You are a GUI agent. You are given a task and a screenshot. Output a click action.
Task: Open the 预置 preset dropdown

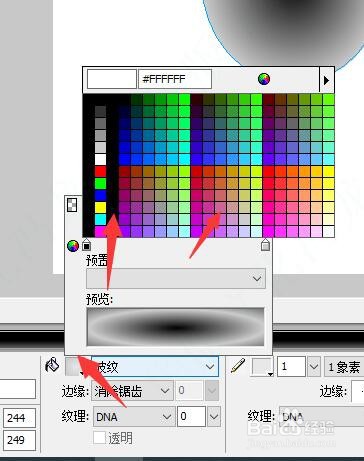click(176, 278)
